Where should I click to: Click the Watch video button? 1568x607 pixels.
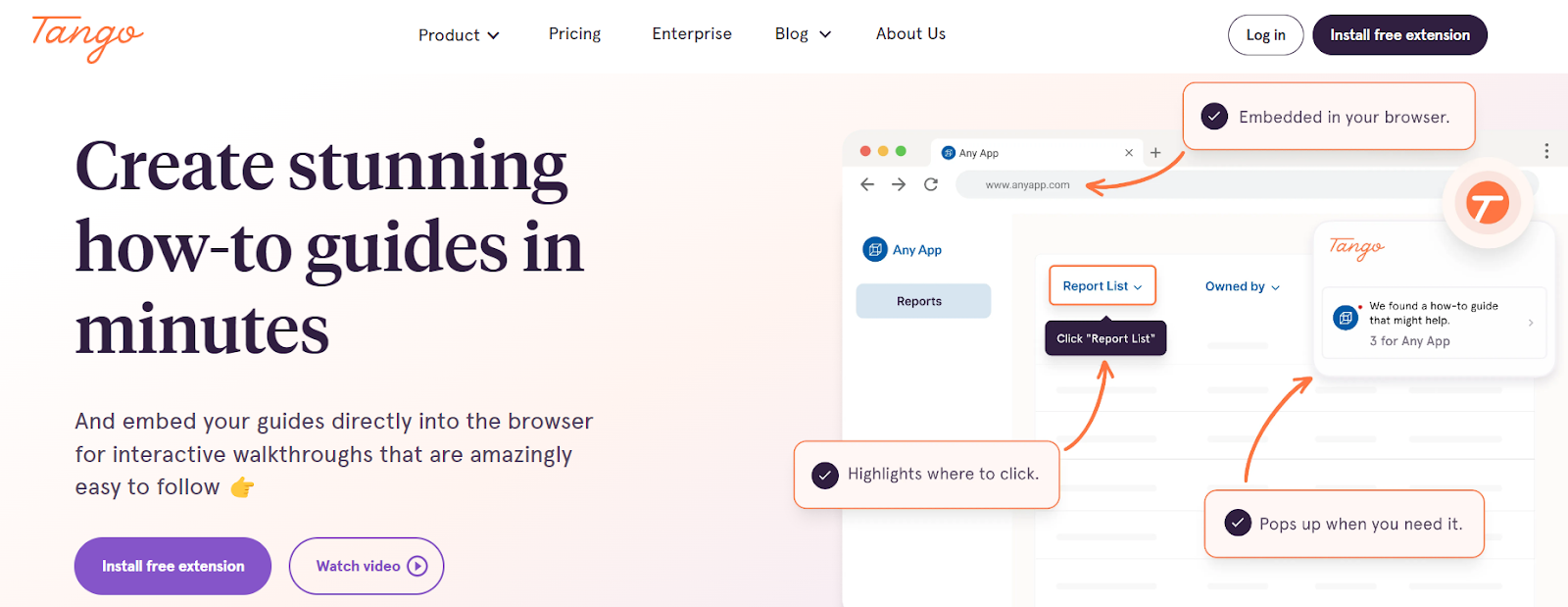tap(367, 566)
